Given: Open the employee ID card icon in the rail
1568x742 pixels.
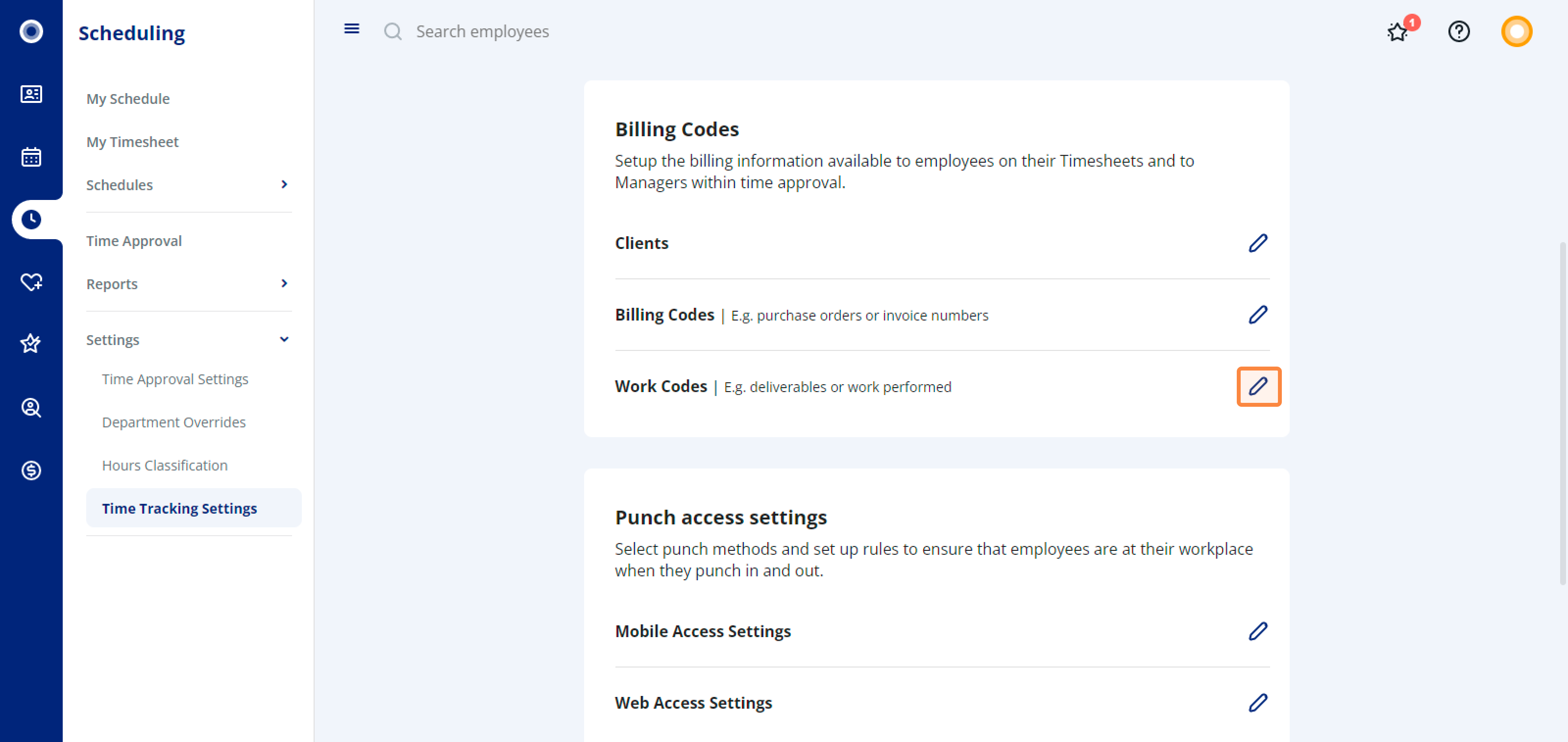Looking at the screenshot, I should tap(31, 95).
